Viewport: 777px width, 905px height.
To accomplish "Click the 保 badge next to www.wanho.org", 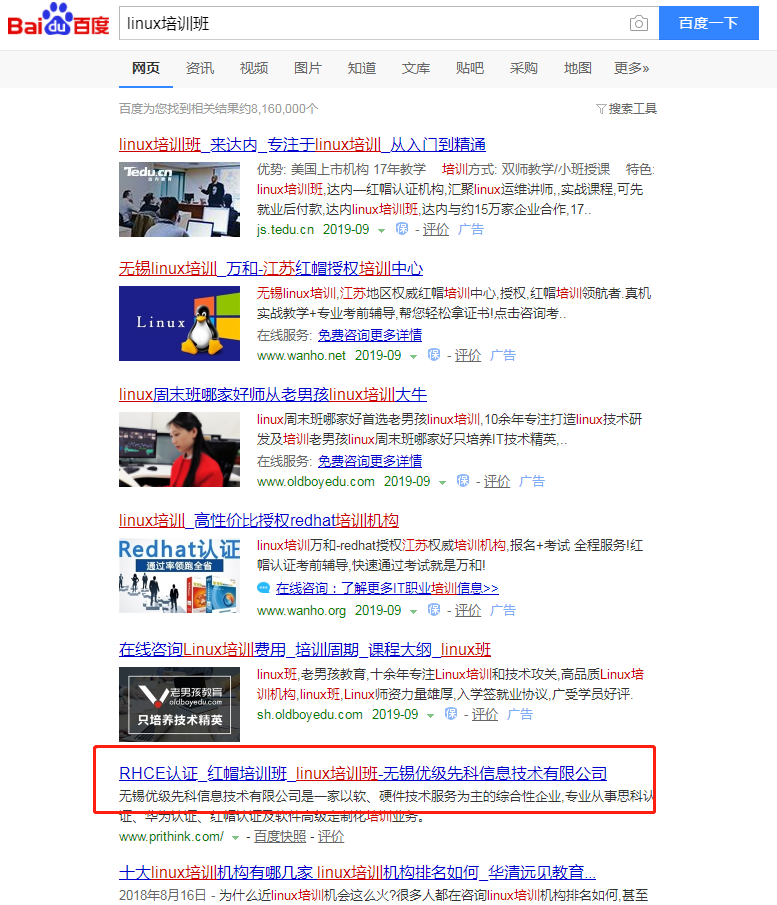I will pyautogui.click(x=434, y=610).
